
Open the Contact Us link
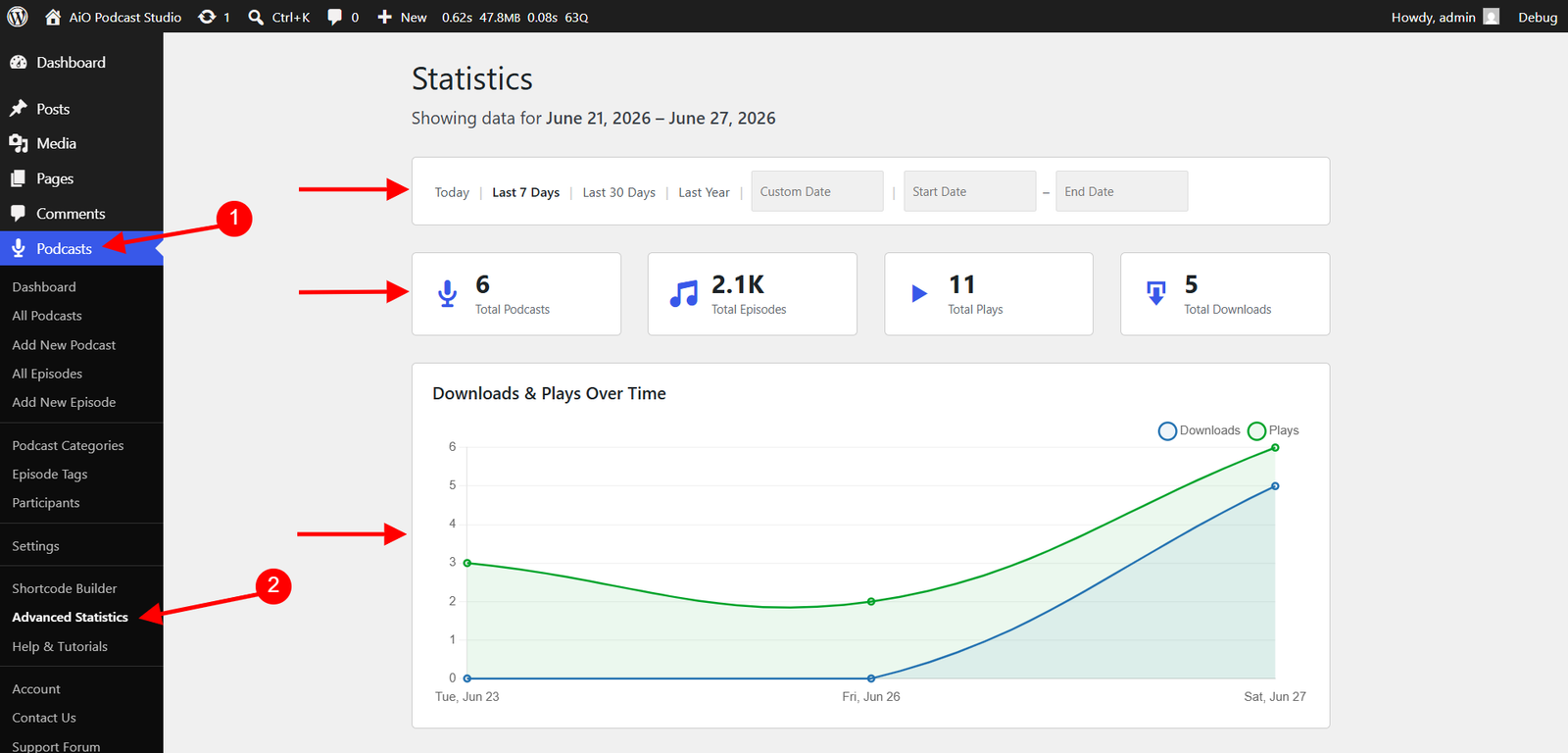click(x=44, y=718)
